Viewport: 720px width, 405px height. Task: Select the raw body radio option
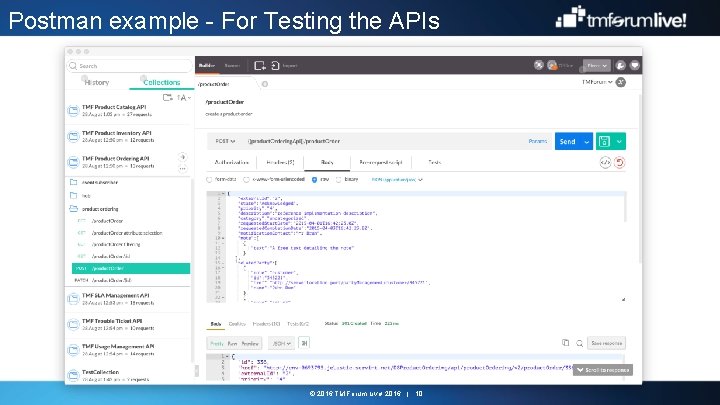[315, 180]
